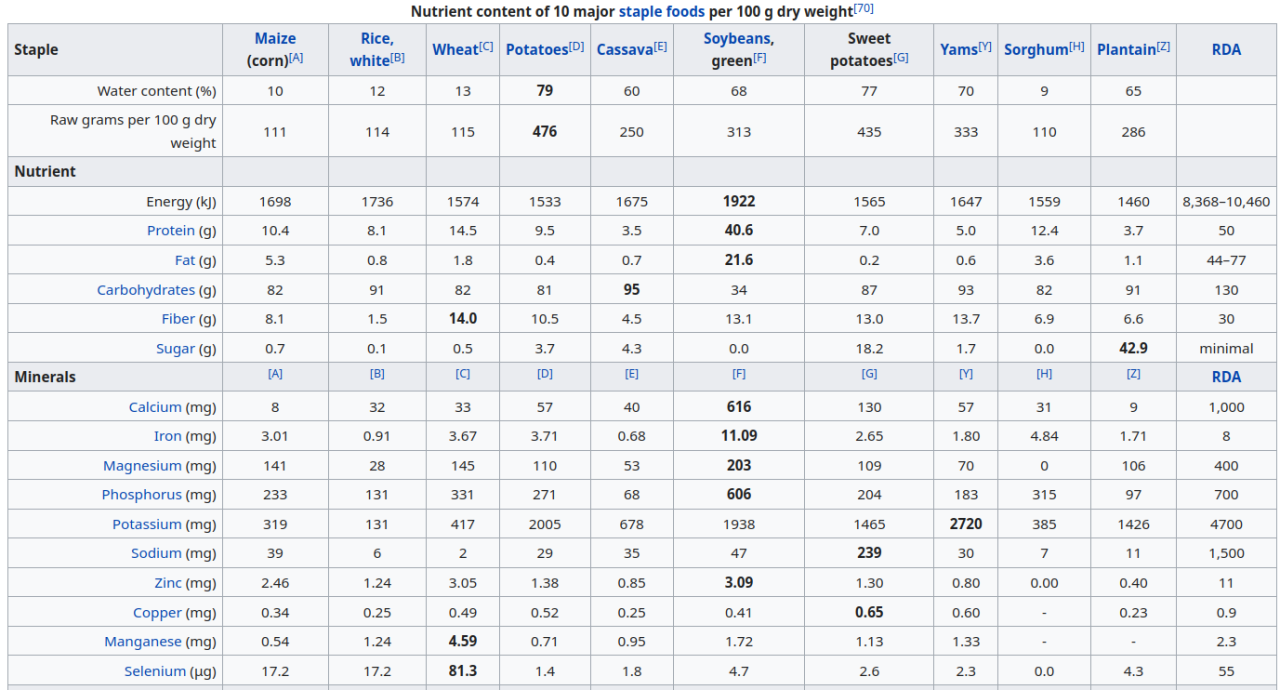Go to the Cassava article link

[x=624, y=50]
